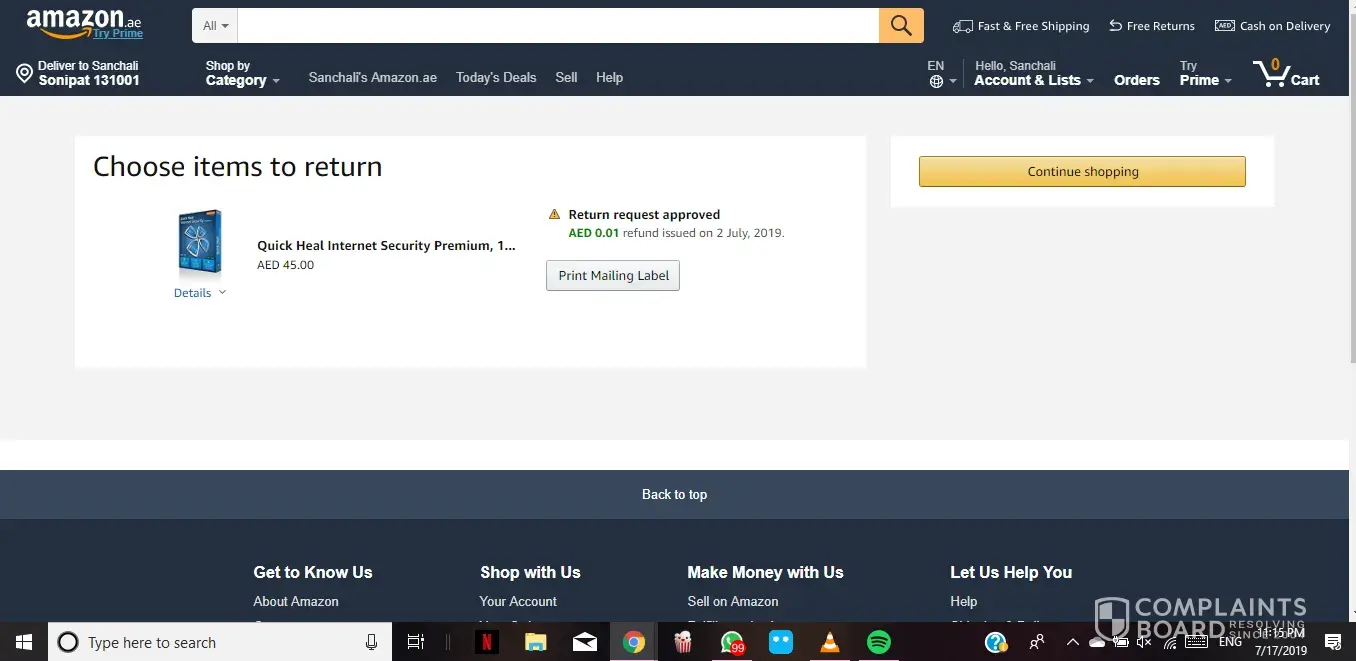Open the Sell menu item
The height and width of the screenshot is (661, 1356).
pos(566,77)
